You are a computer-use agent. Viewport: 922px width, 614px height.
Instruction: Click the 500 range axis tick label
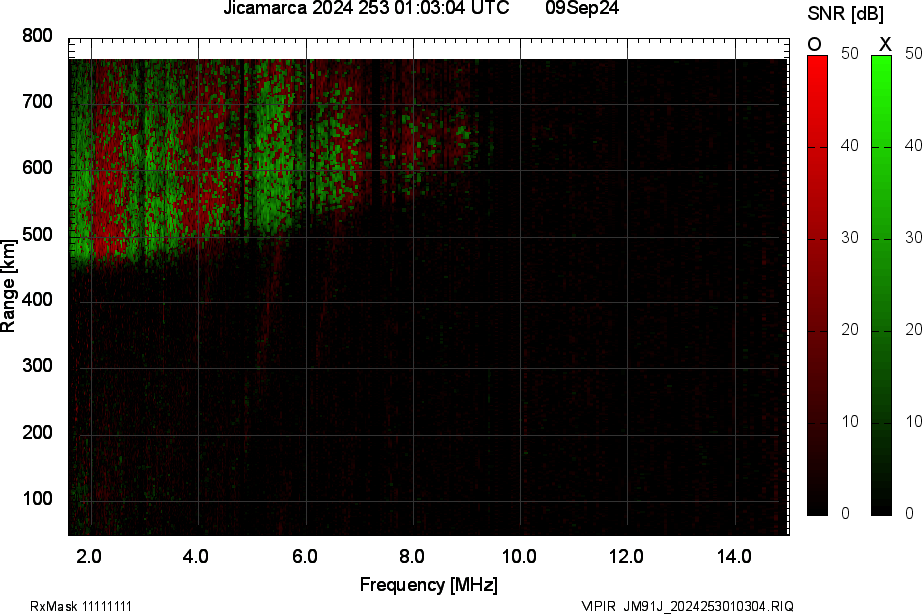tap(37, 235)
